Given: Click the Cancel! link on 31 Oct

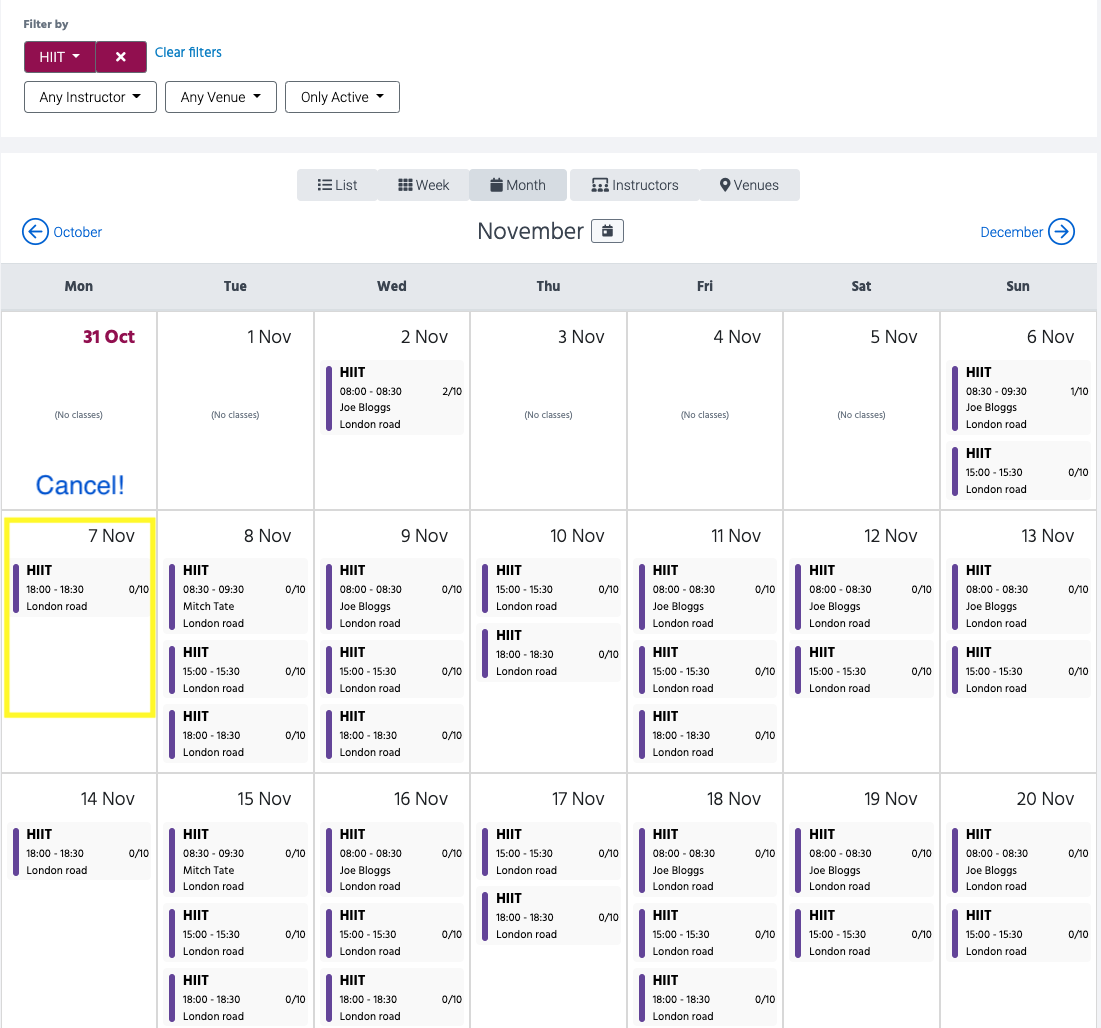Looking at the screenshot, I should pos(80,485).
